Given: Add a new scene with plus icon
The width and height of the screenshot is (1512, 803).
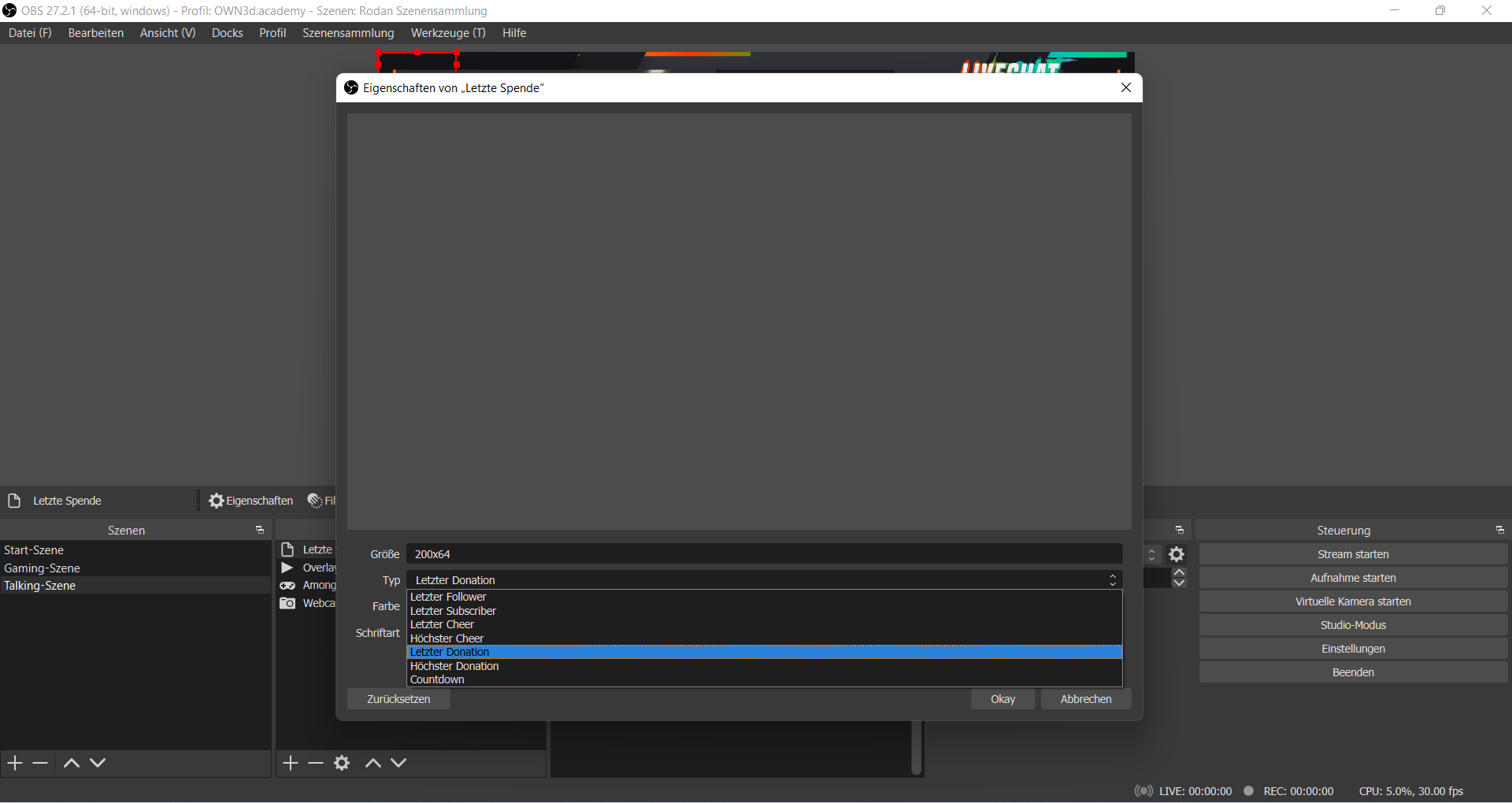Looking at the screenshot, I should [15, 763].
